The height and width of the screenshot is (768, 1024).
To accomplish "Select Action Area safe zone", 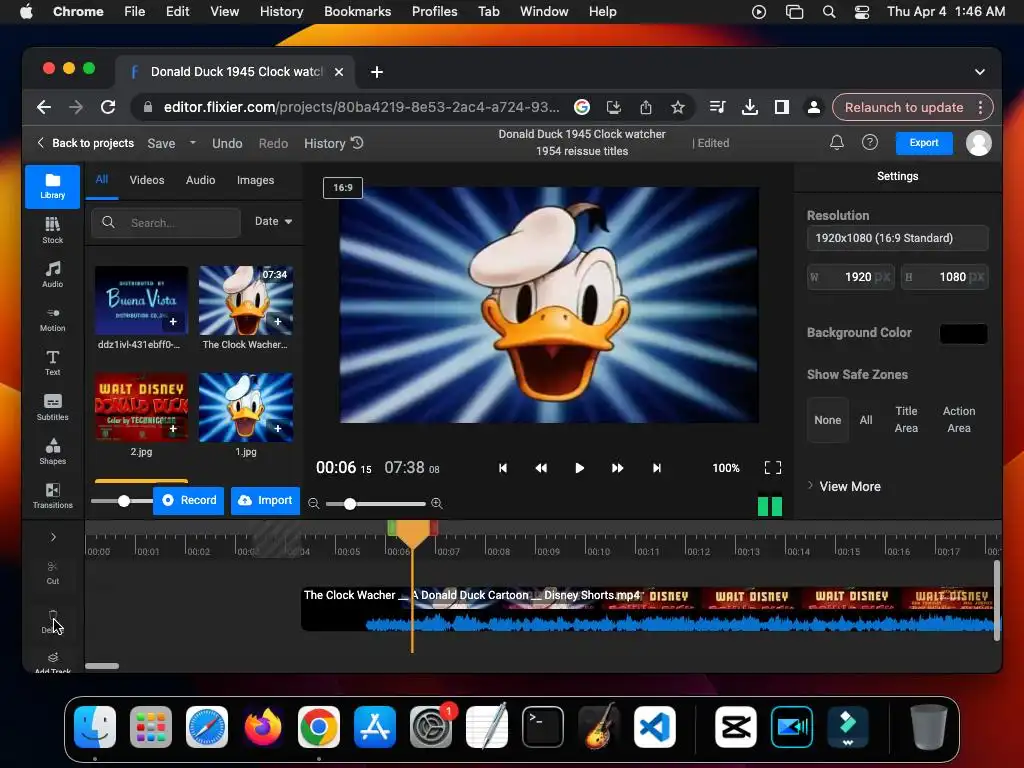I will point(959,419).
